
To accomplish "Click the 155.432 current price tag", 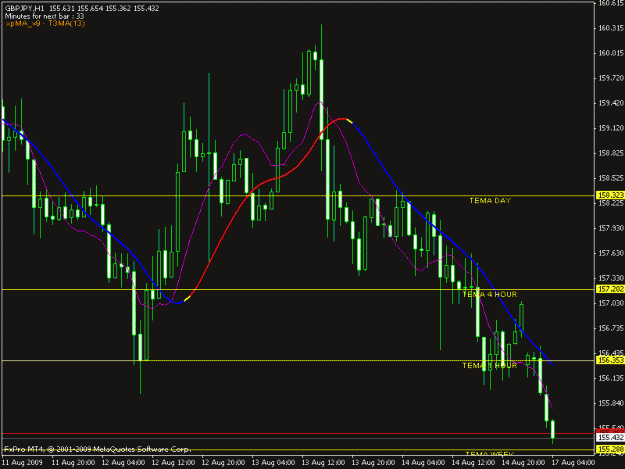I will (610, 438).
